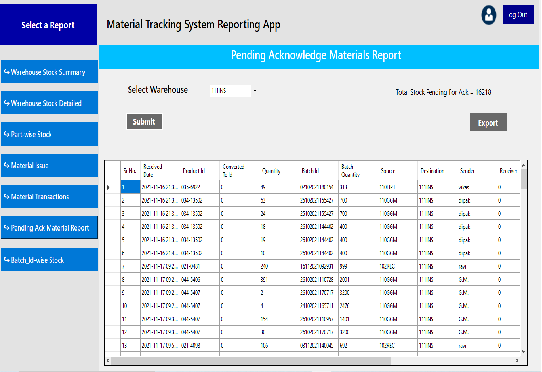Go to Material Transactions report
The height and width of the screenshot is (372, 542).
point(49,196)
